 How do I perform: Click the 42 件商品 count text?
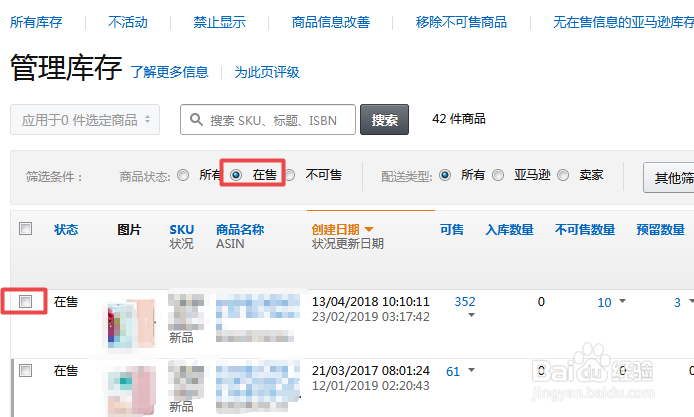click(x=459, y=119)
